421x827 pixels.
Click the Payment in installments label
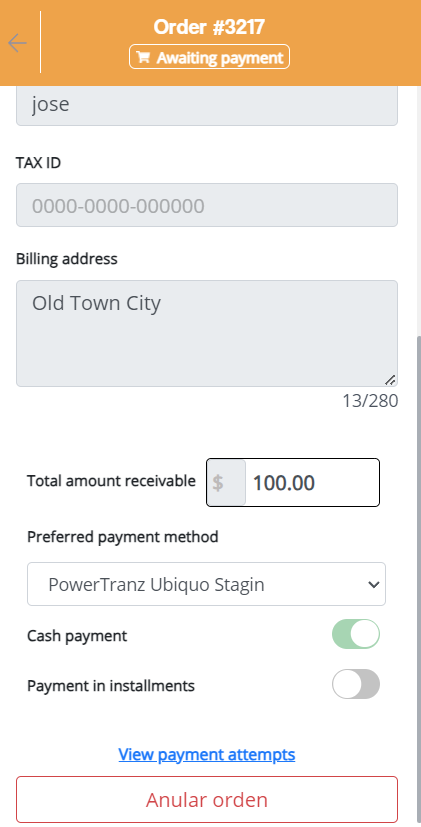click(111, 686)
